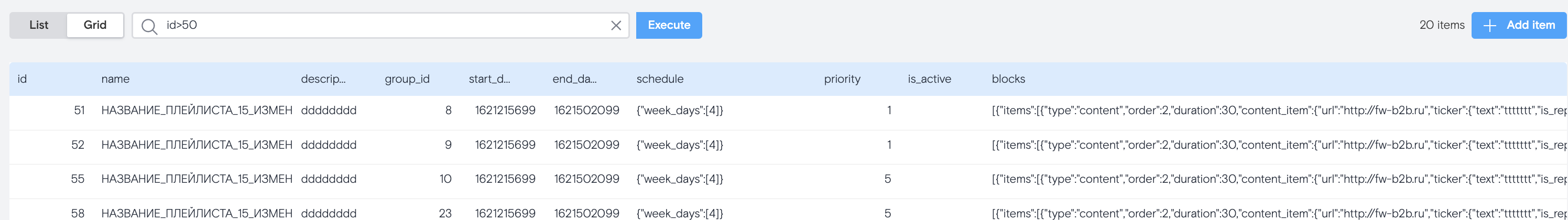1568x220 pixels.
Task: Sort by the id column header
Action: point(23,79)
